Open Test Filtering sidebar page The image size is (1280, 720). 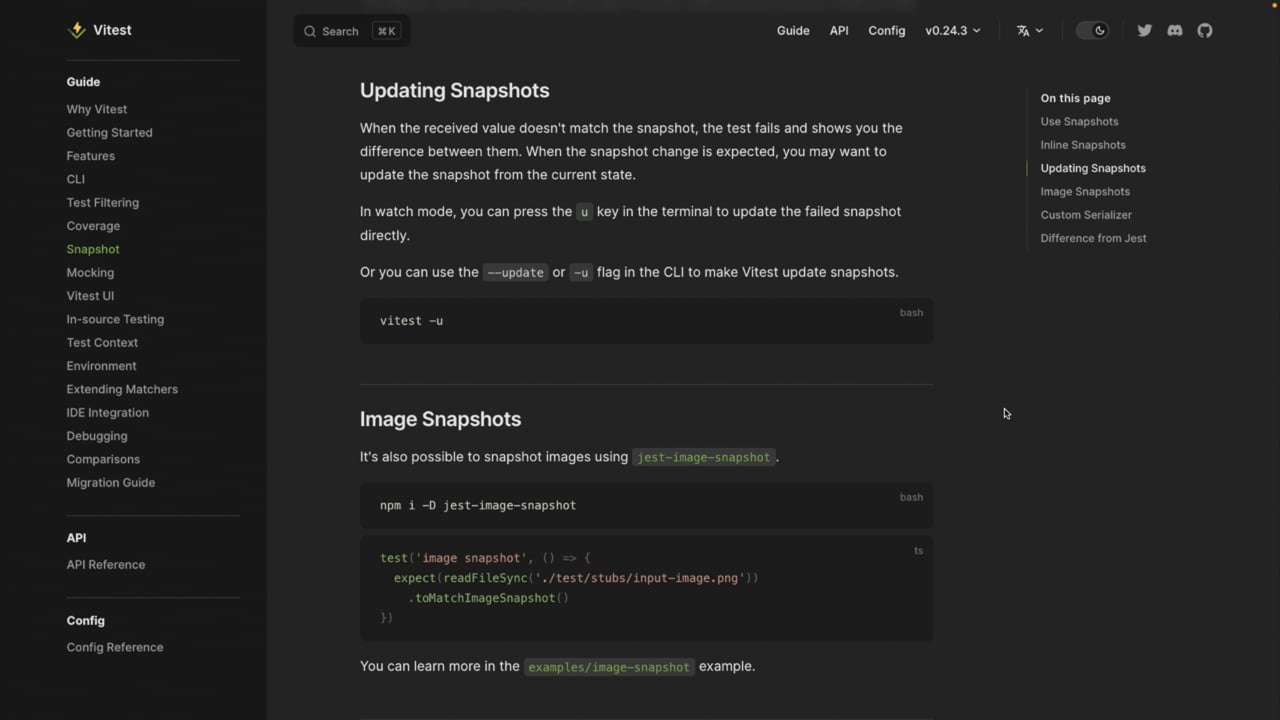[x=103, y=202]
